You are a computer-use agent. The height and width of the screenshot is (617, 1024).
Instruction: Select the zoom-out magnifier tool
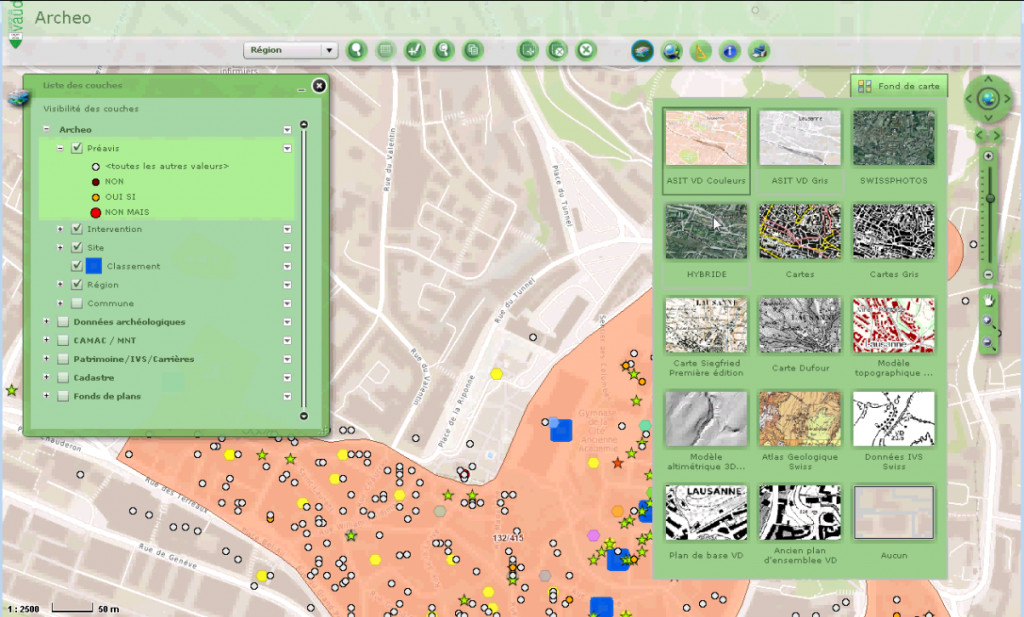989,342
